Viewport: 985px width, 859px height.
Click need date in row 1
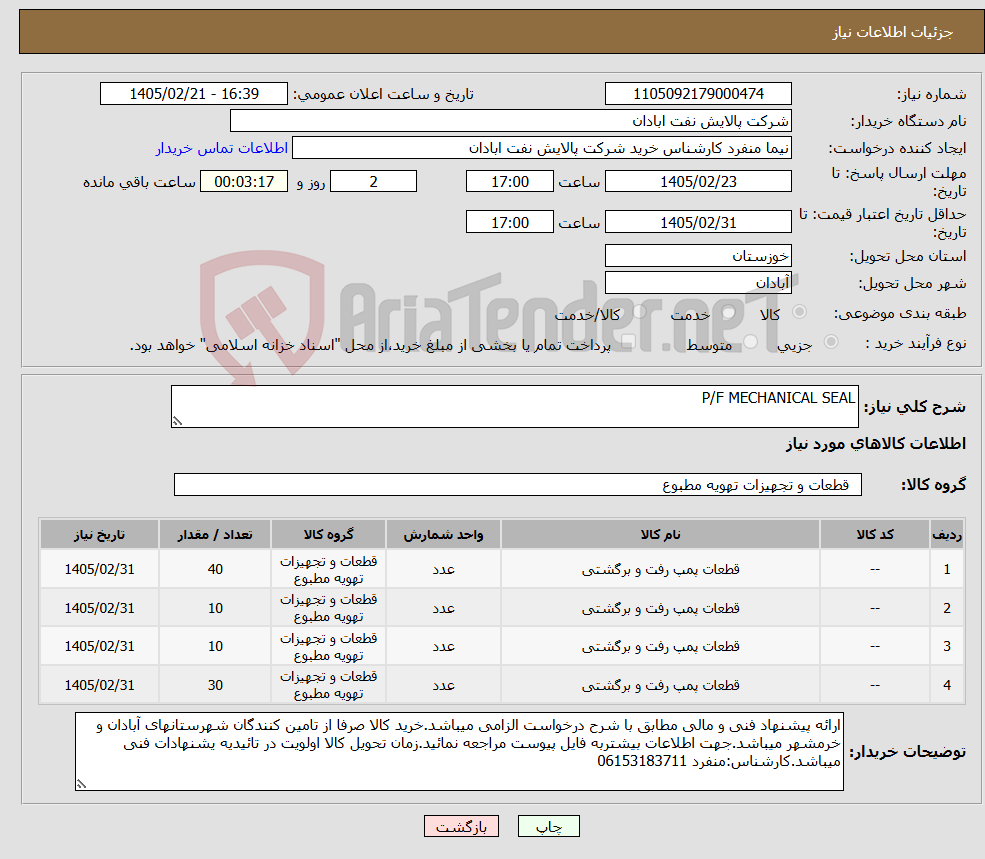click(99, 569)
